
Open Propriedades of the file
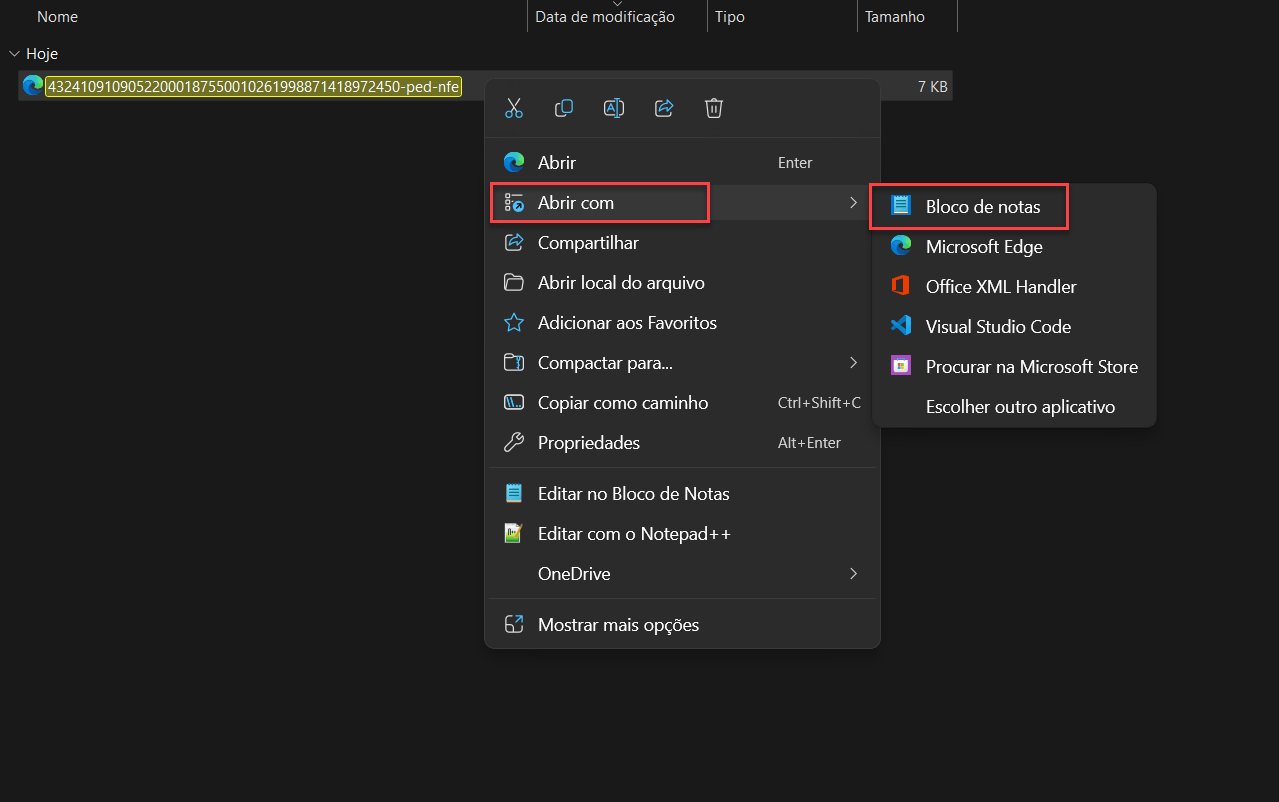pos(588,443)
